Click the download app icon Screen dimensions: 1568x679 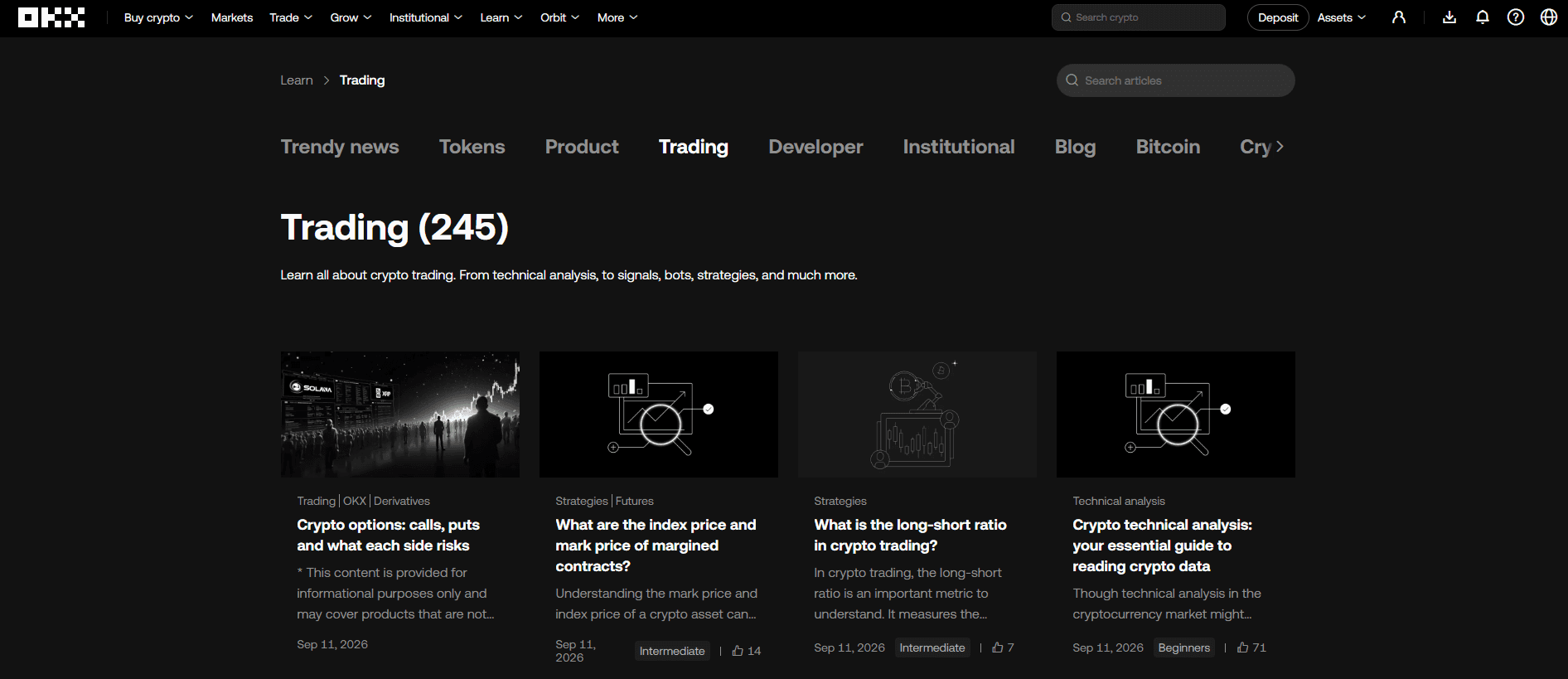coord(1449,17)
